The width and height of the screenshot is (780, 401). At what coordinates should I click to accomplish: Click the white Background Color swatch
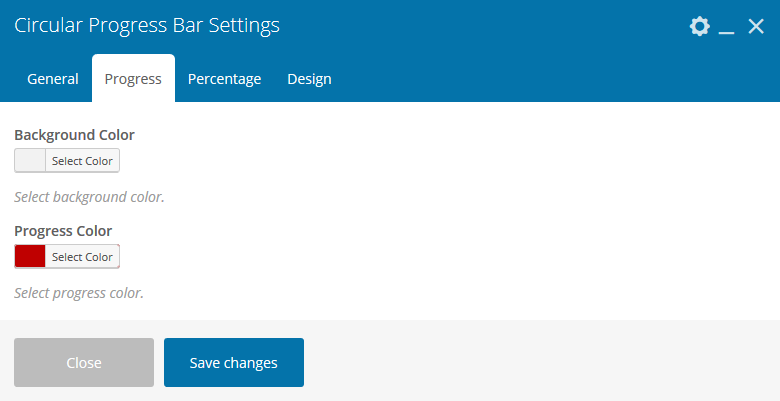point(30,161)
